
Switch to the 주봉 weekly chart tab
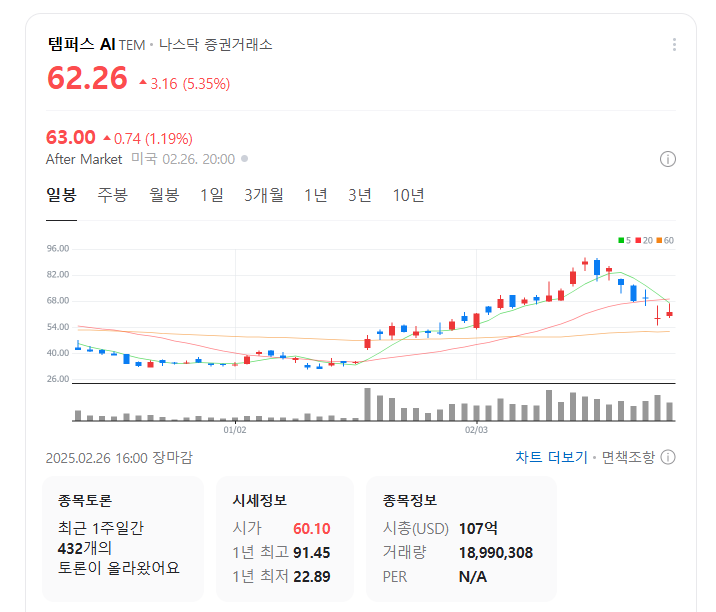point(112,195)
